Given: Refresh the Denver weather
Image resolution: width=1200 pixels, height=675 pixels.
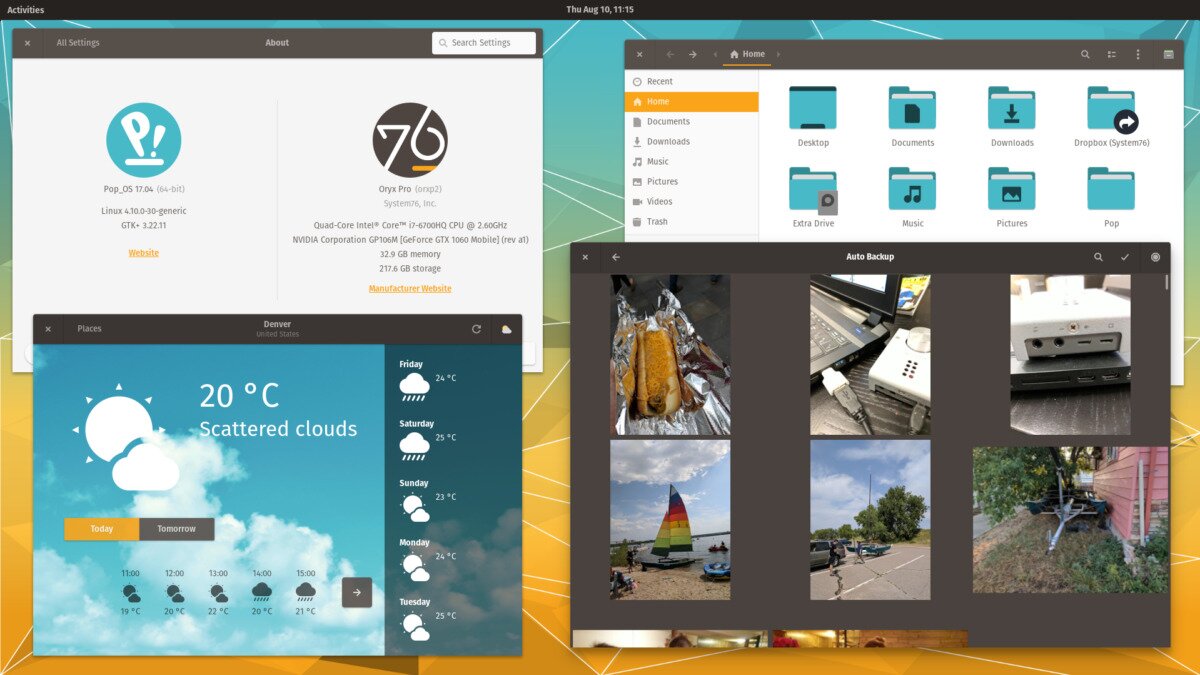Looking at the screenshot, I should [477, 329].
